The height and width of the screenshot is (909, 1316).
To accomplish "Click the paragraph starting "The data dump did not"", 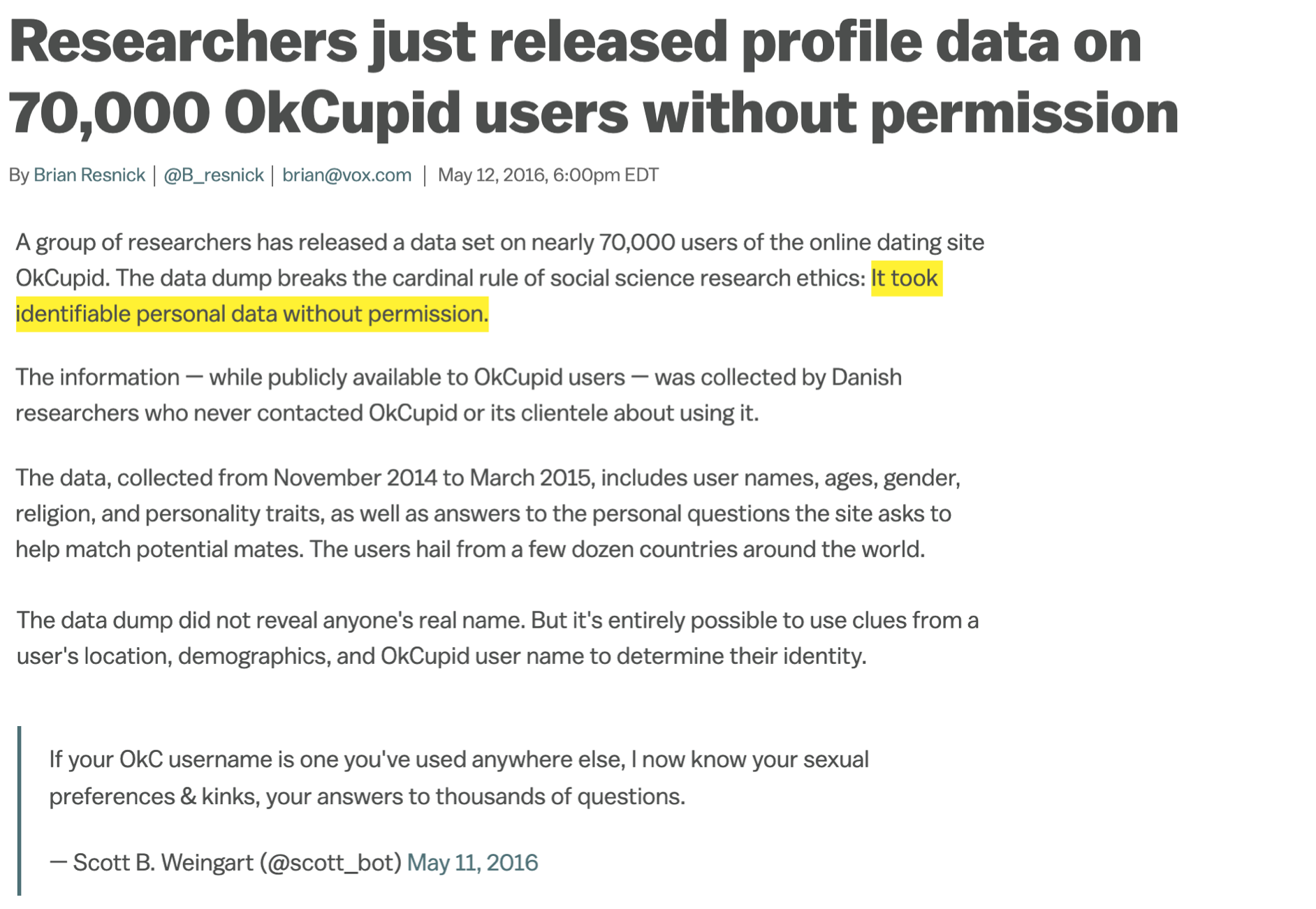I will pyautogui.click(x=496, y=637).
